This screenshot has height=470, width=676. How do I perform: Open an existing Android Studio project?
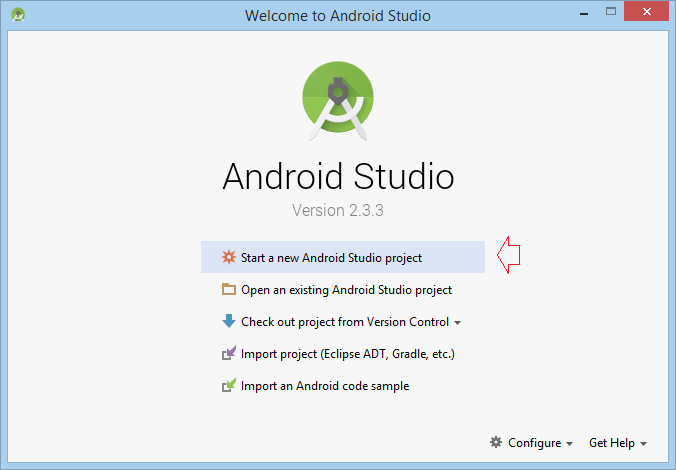pyautogui.click(x=343, y=289)
